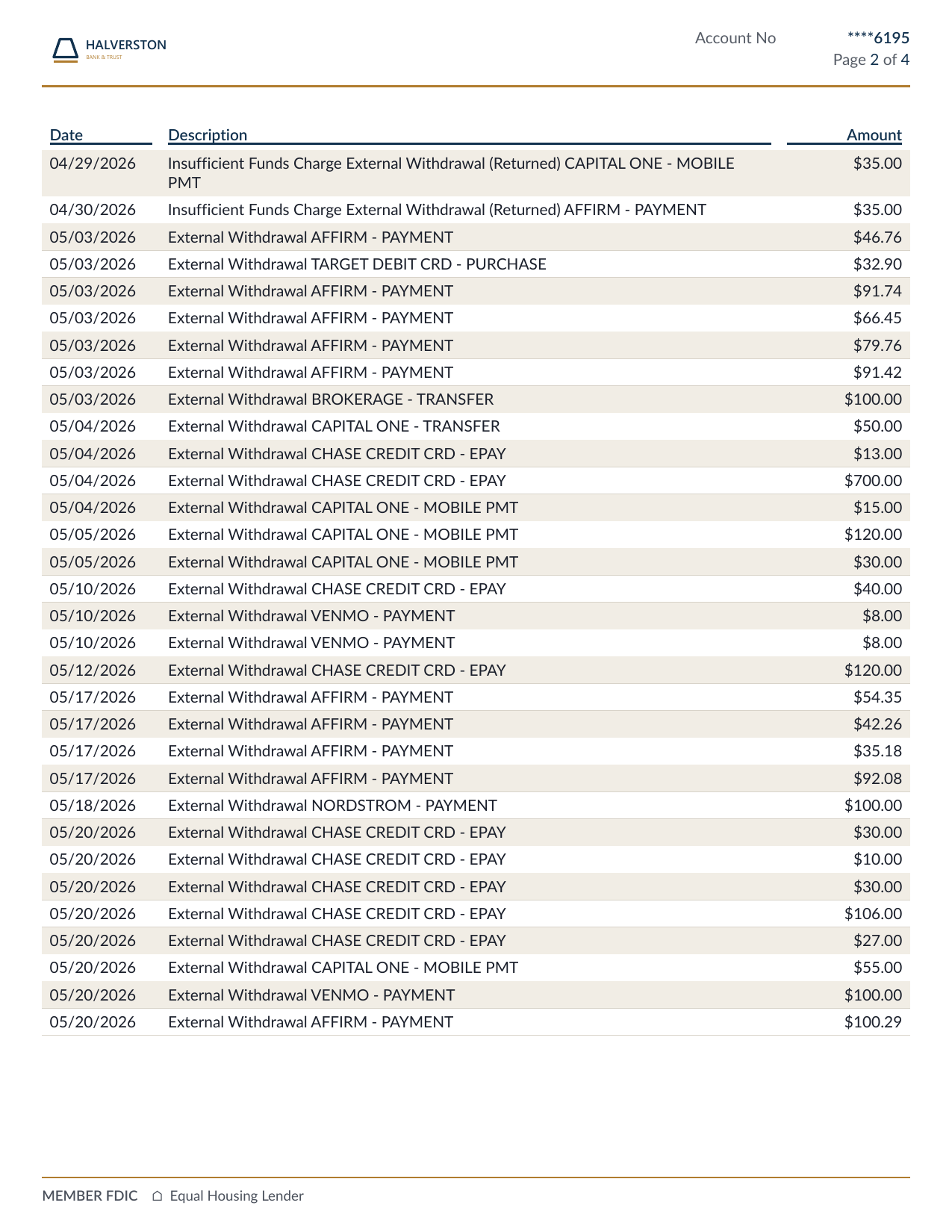Select the 05/12/2026 date cell
The image size is (952, 1232).
coord(93,671)
